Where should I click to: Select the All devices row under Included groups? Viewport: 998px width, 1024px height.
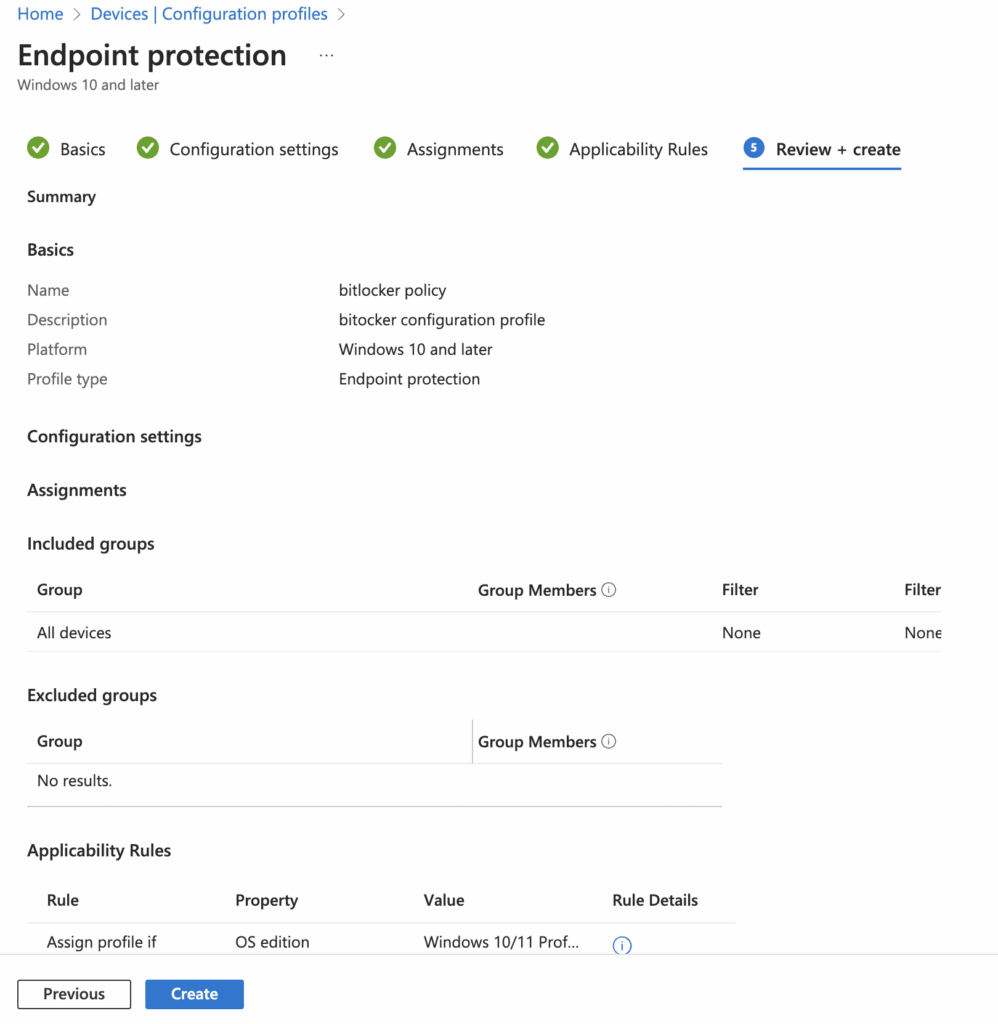[x=73, y=632]
